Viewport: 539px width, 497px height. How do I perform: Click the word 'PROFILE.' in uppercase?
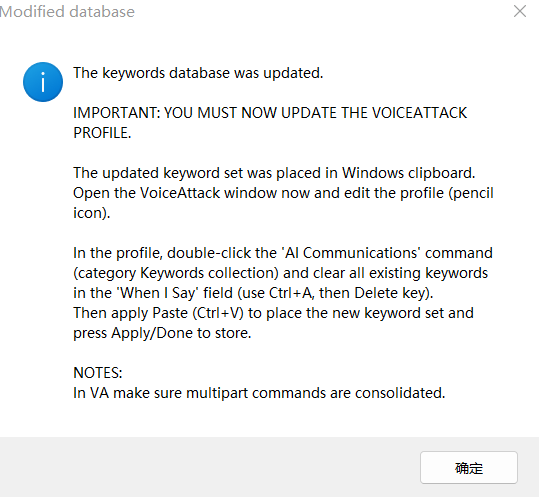pyautogui.click(x=102, y=133)
